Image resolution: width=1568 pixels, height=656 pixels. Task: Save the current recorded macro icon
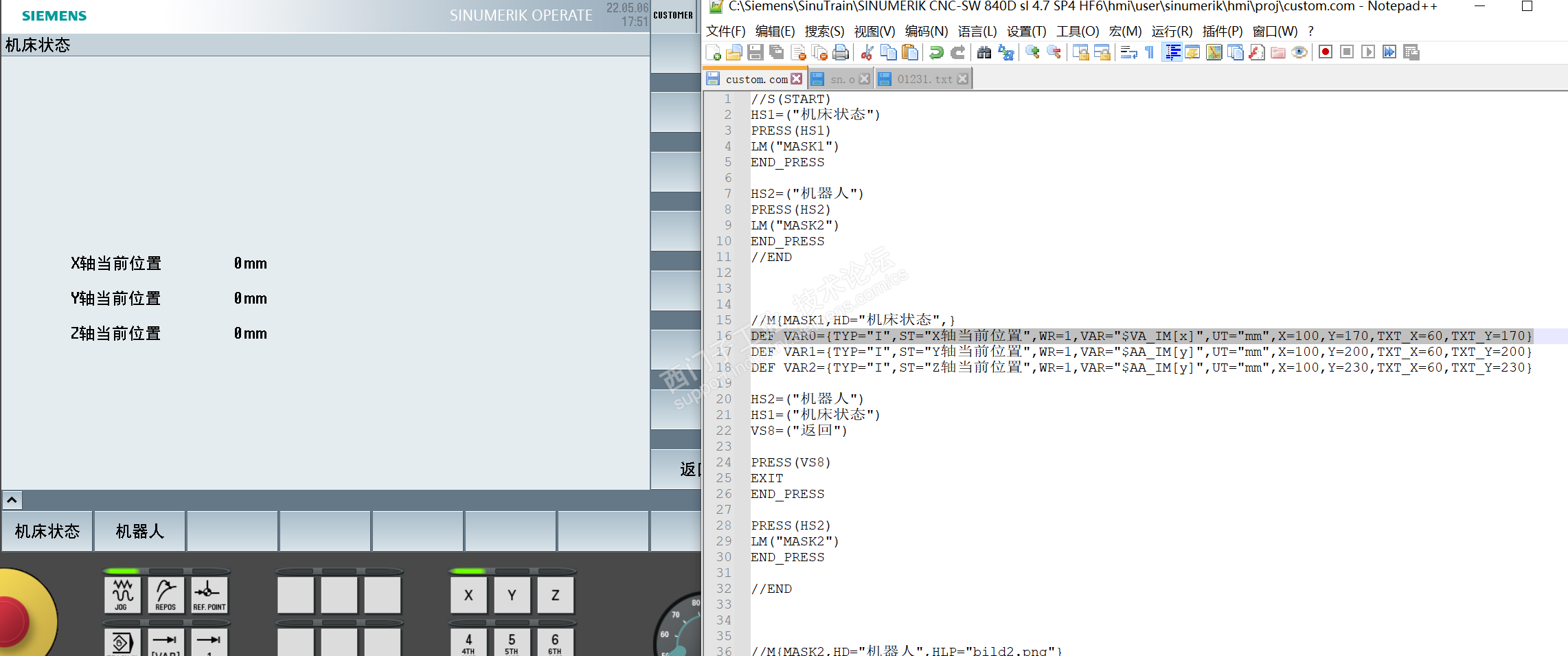tap(1411, 52)
